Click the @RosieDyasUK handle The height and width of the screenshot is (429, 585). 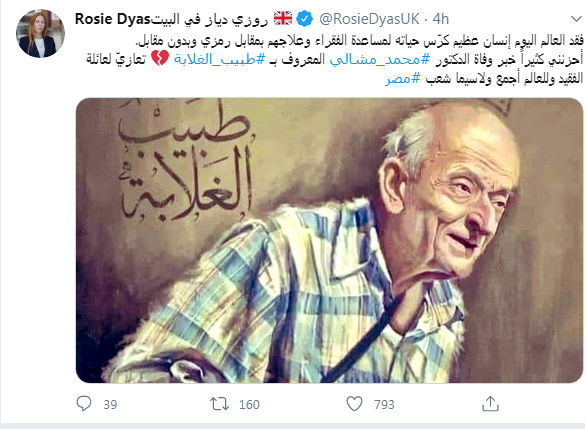369,19
